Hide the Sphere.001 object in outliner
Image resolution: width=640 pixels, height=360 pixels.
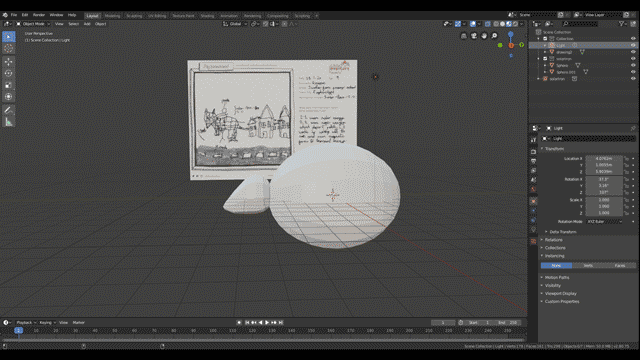click(x=633, y=72)
